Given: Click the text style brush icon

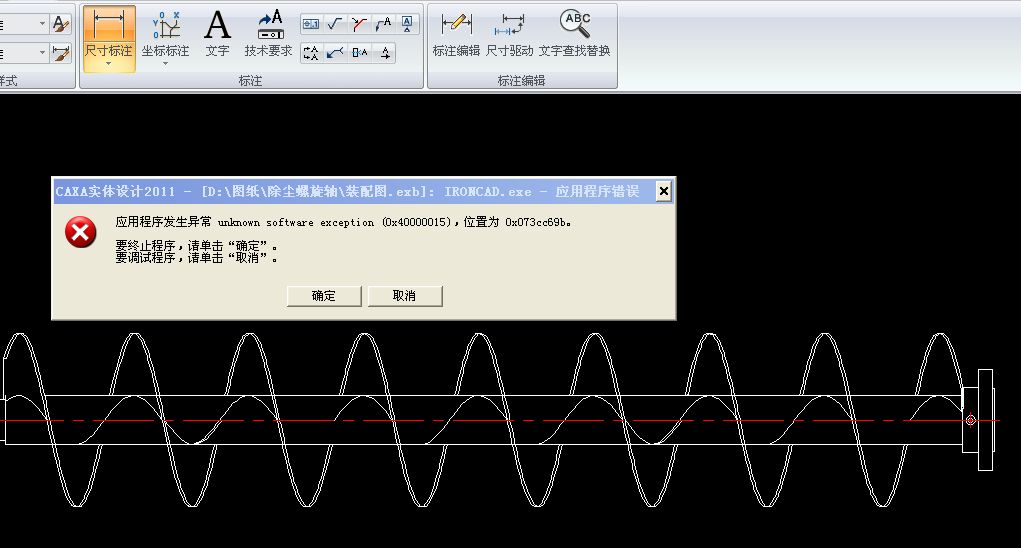Looking at the screenshot, I should coord(60,23).
